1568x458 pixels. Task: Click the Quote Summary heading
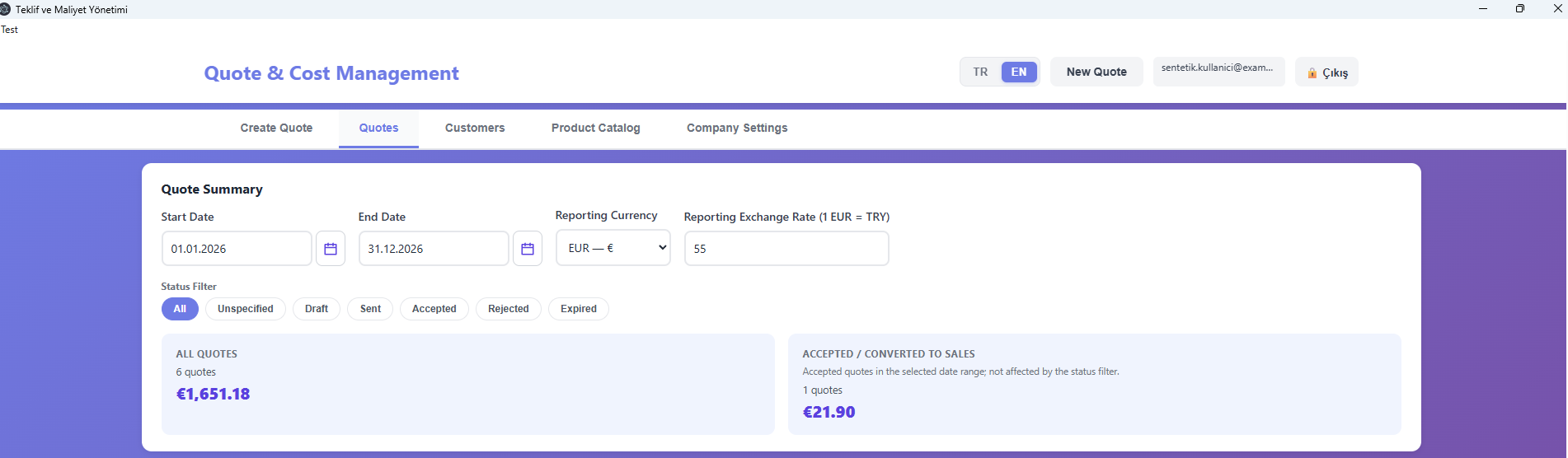click(212, 189)
